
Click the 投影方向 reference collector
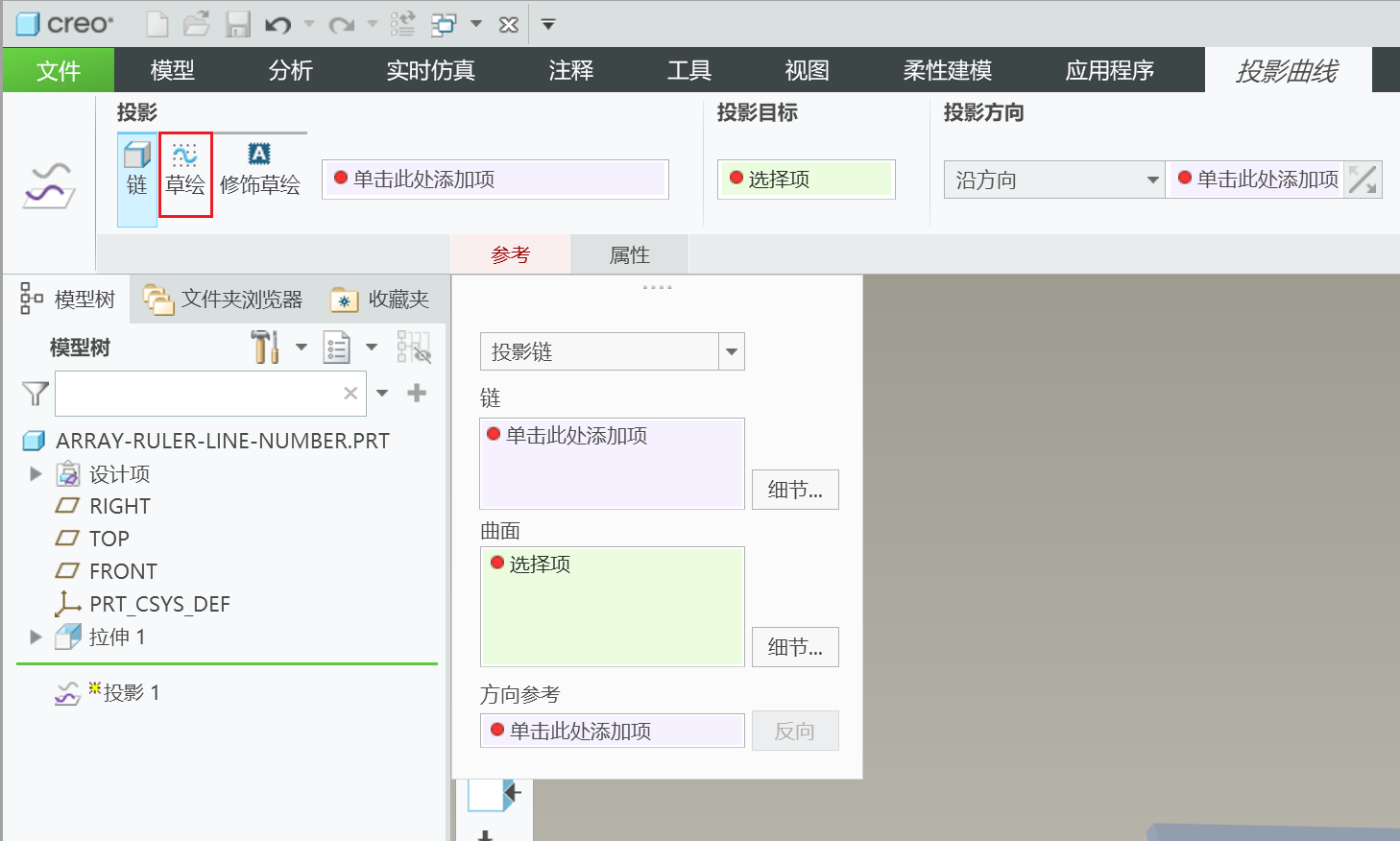pyautogui.click(x=1255, y=180)
